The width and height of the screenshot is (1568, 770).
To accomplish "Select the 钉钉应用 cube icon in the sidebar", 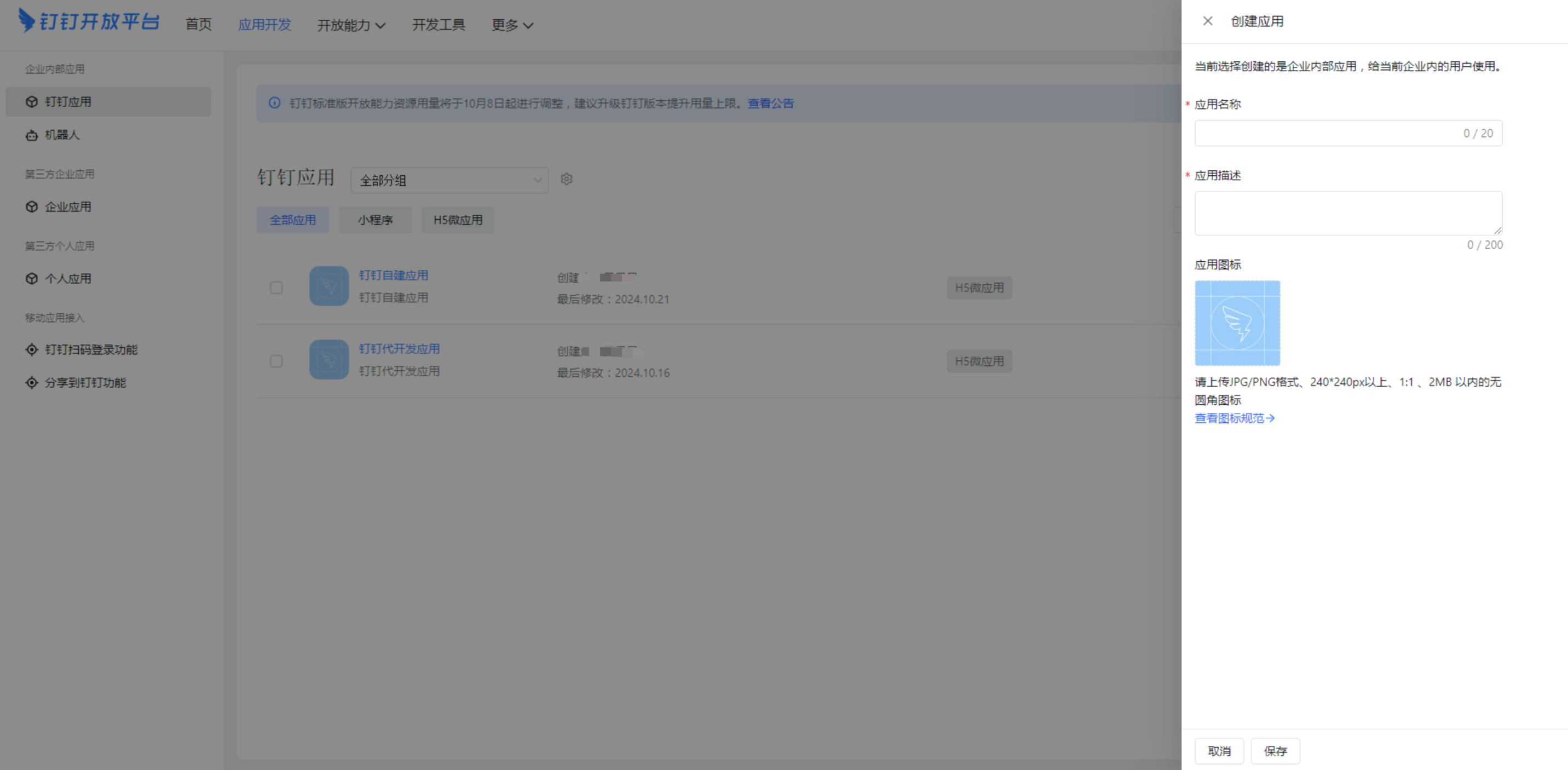I will pos(32,102).
